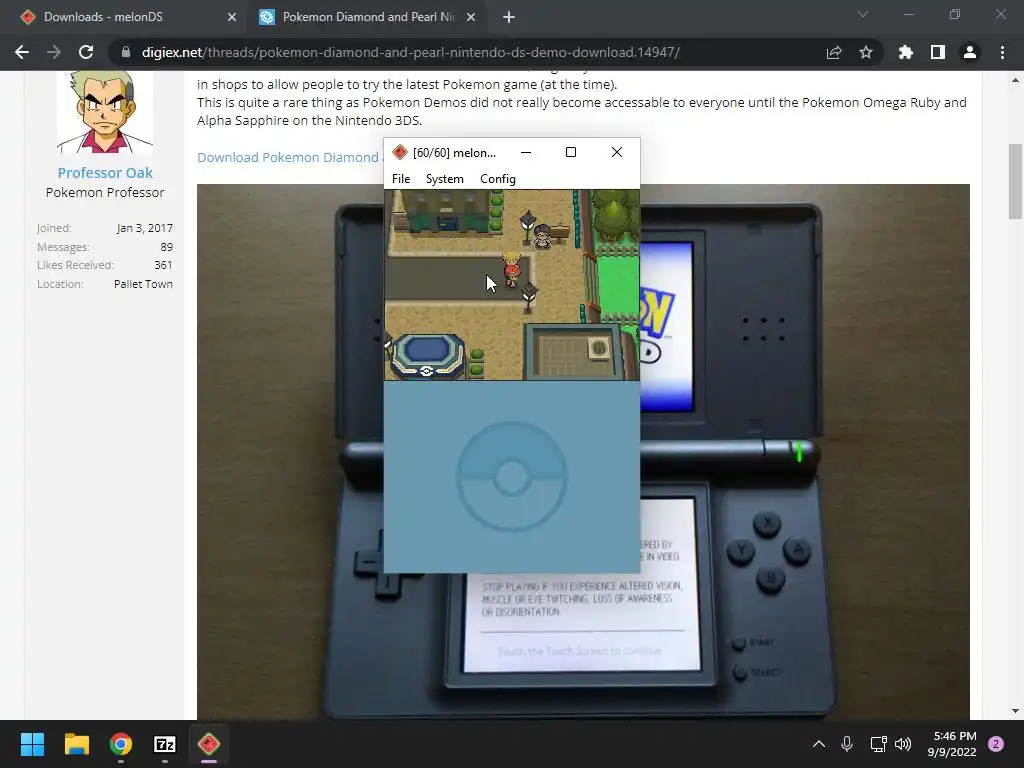
Task: Open the Download Pokemon Diamond link
Action: point(289,157)
